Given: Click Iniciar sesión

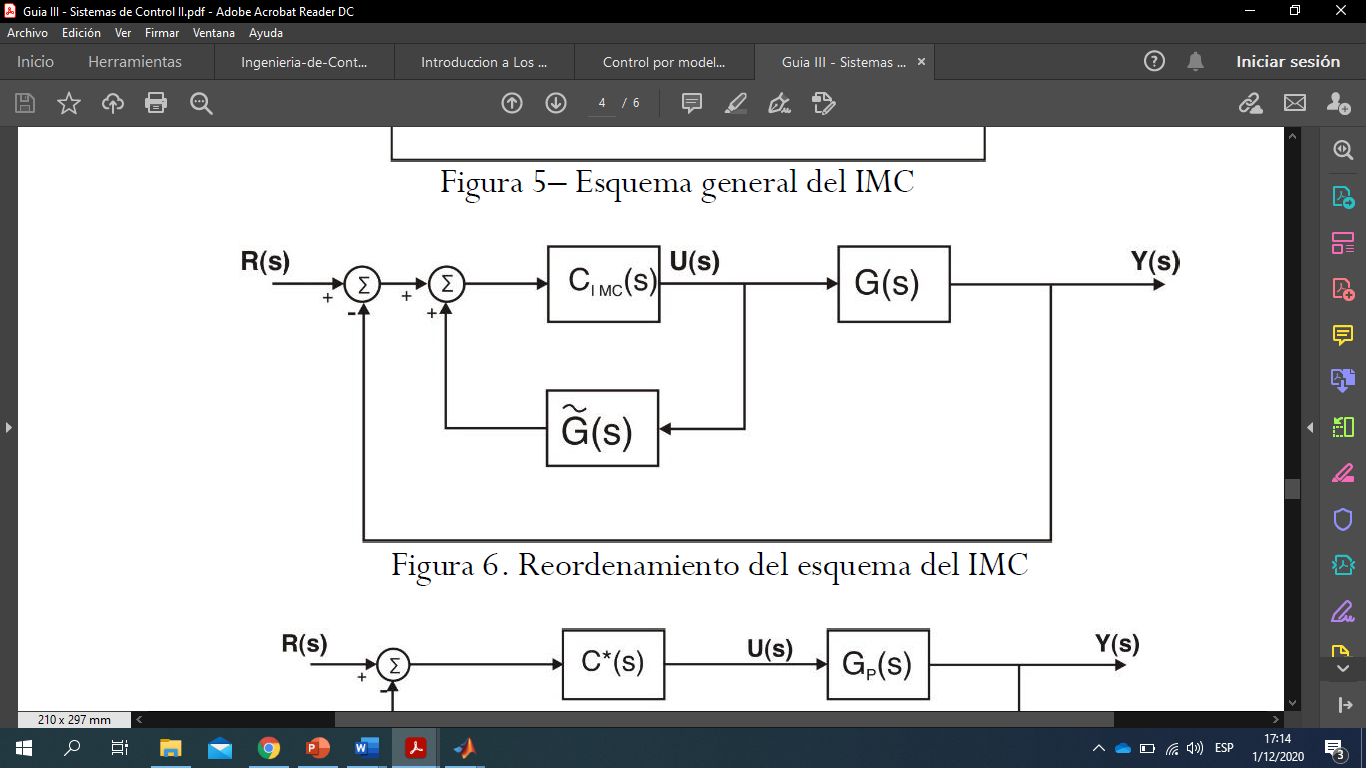Looking at the screenshot, I should pyautogui.click(x=1288, y=61).
